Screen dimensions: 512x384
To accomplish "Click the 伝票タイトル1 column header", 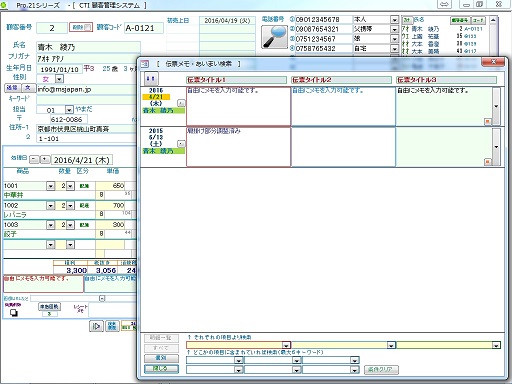I will (236, 80).
